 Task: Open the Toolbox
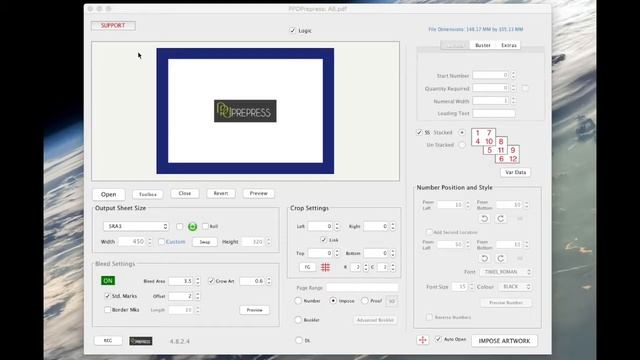pyautogui.click(x=148, y=195)
